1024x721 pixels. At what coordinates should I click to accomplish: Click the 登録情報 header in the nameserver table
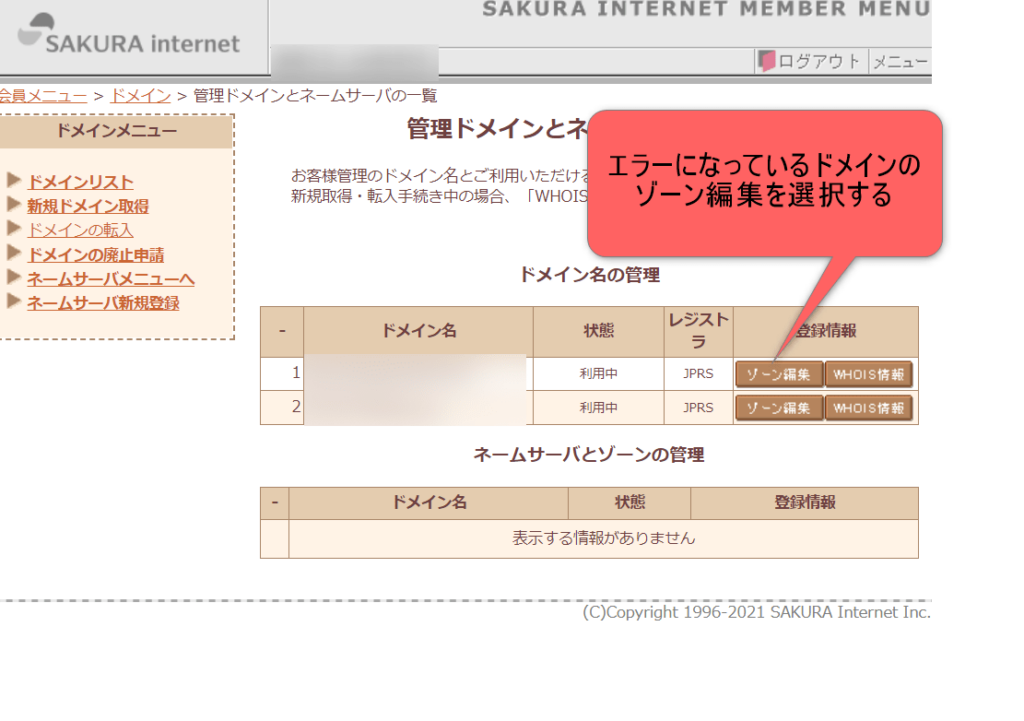tap(805, 502)
